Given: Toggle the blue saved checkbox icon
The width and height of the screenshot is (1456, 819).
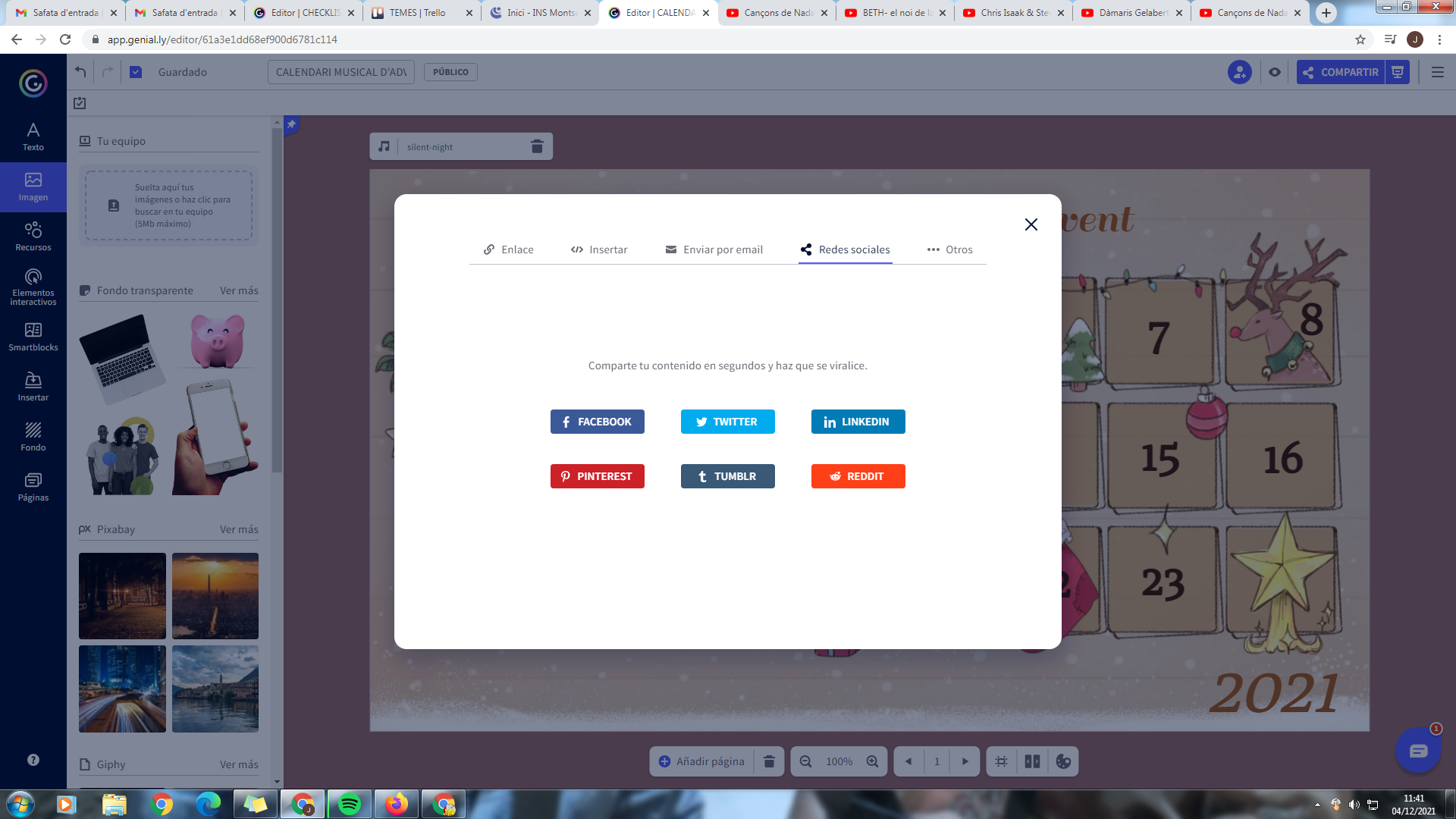Looking at the screenshot, I should point(136,72).
